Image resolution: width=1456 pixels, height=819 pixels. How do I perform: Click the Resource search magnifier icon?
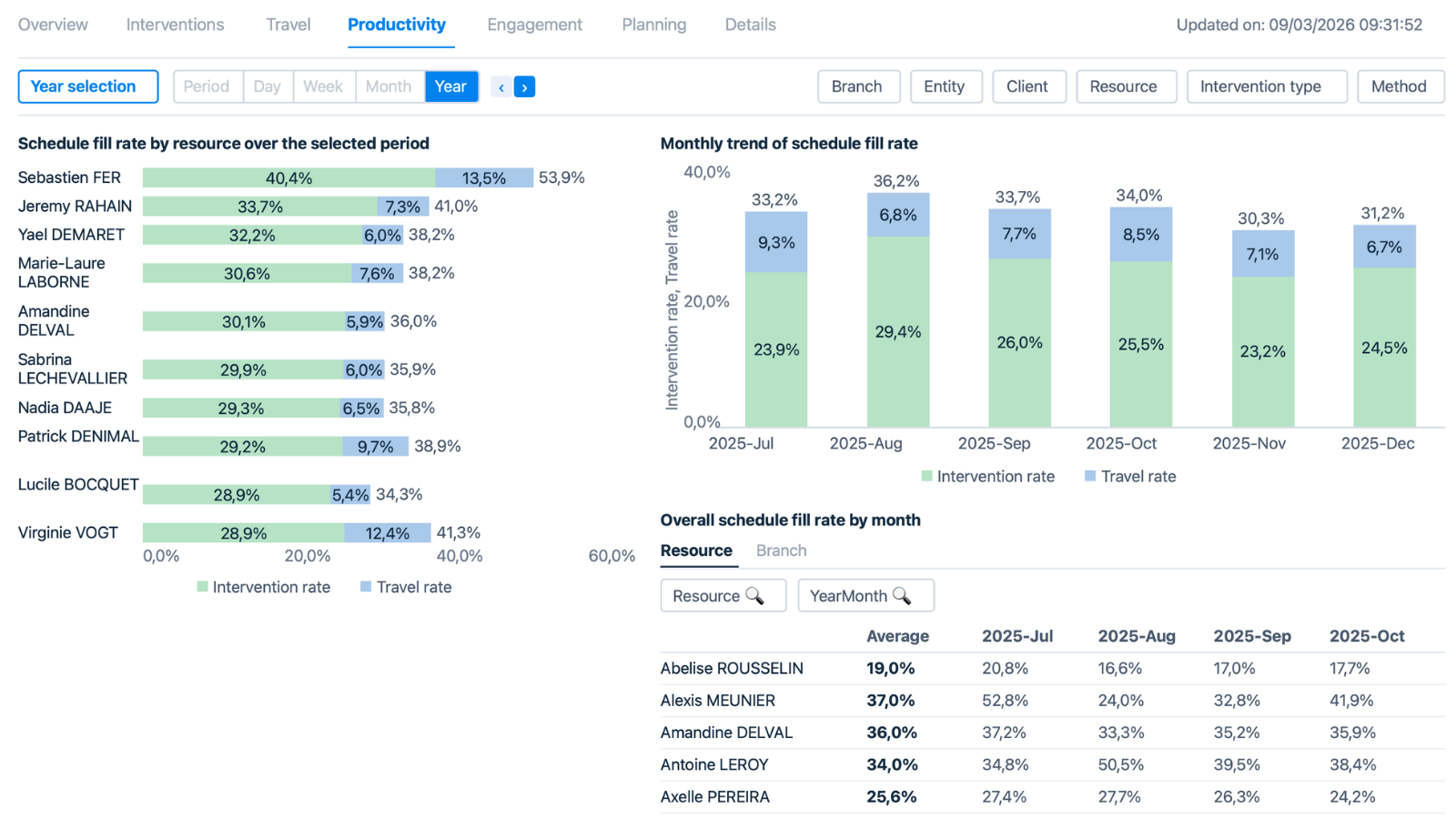(754, 595)
